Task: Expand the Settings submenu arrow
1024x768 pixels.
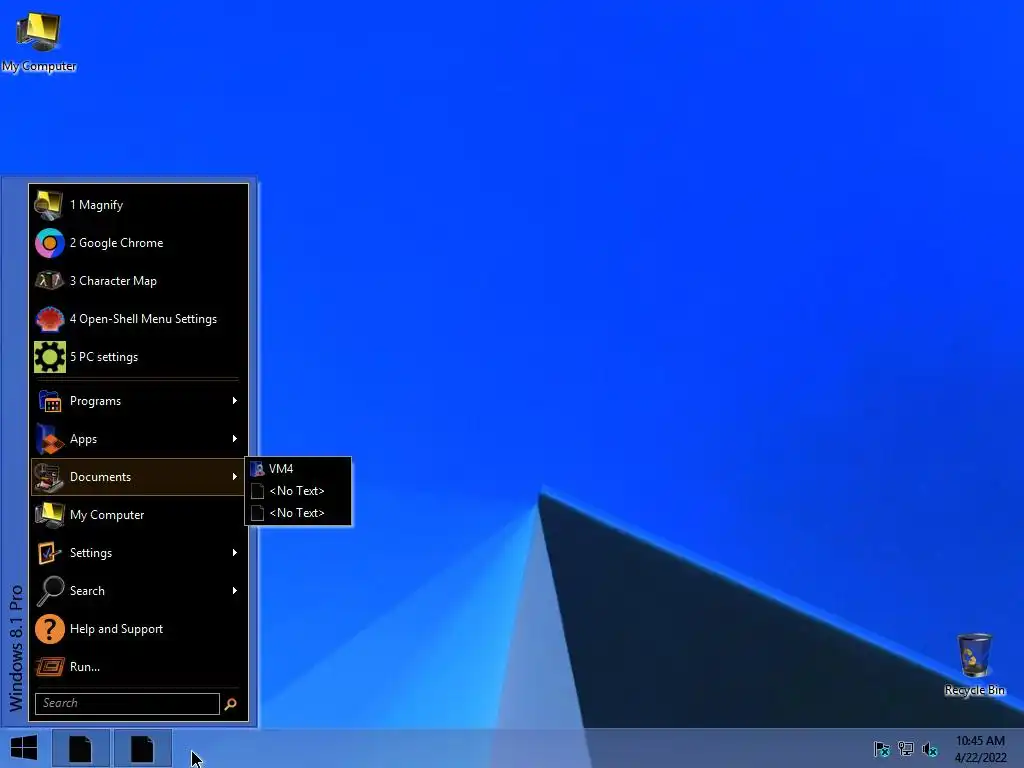Action: (234, 553)
